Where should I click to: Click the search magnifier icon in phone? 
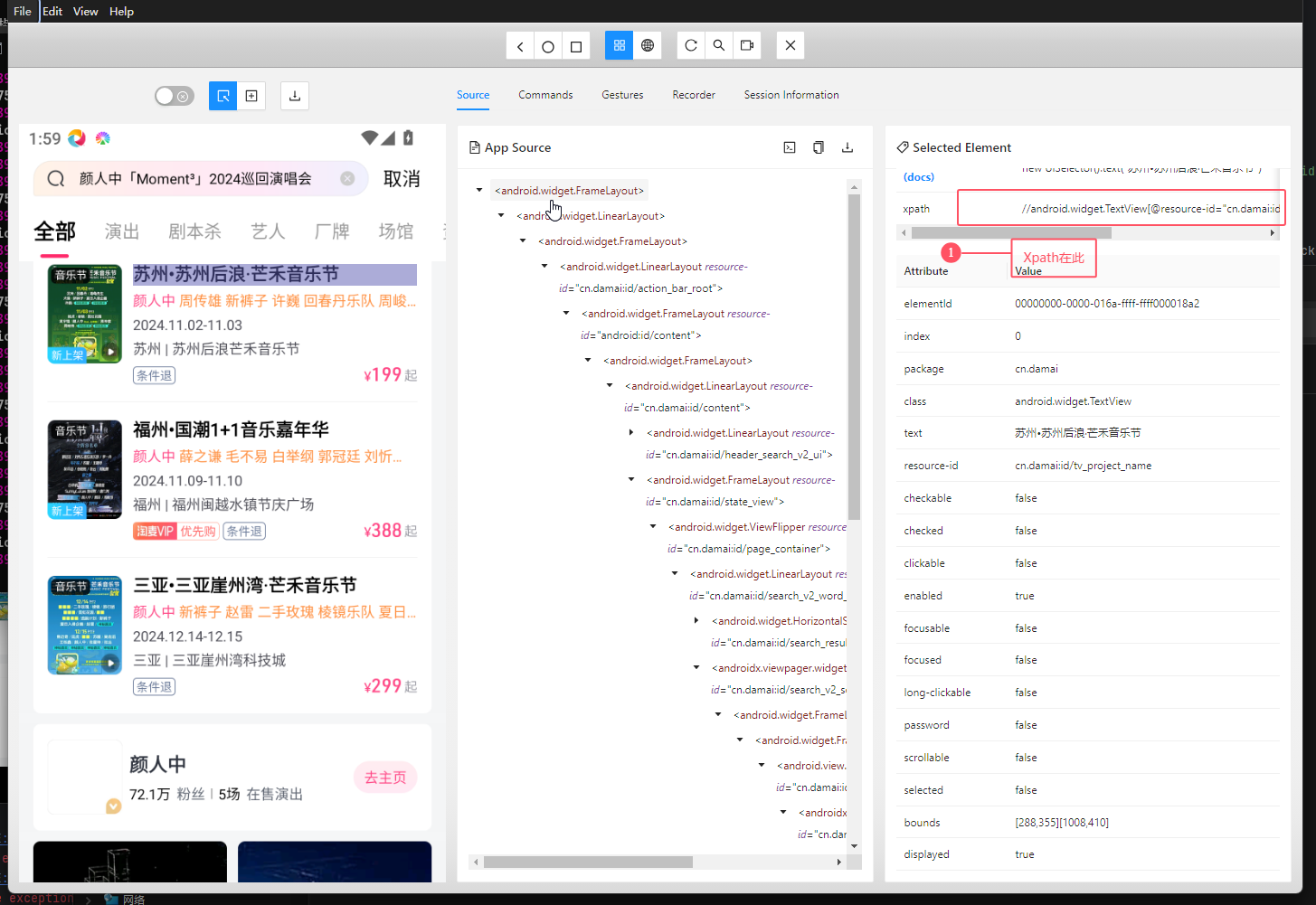(56, 179)
